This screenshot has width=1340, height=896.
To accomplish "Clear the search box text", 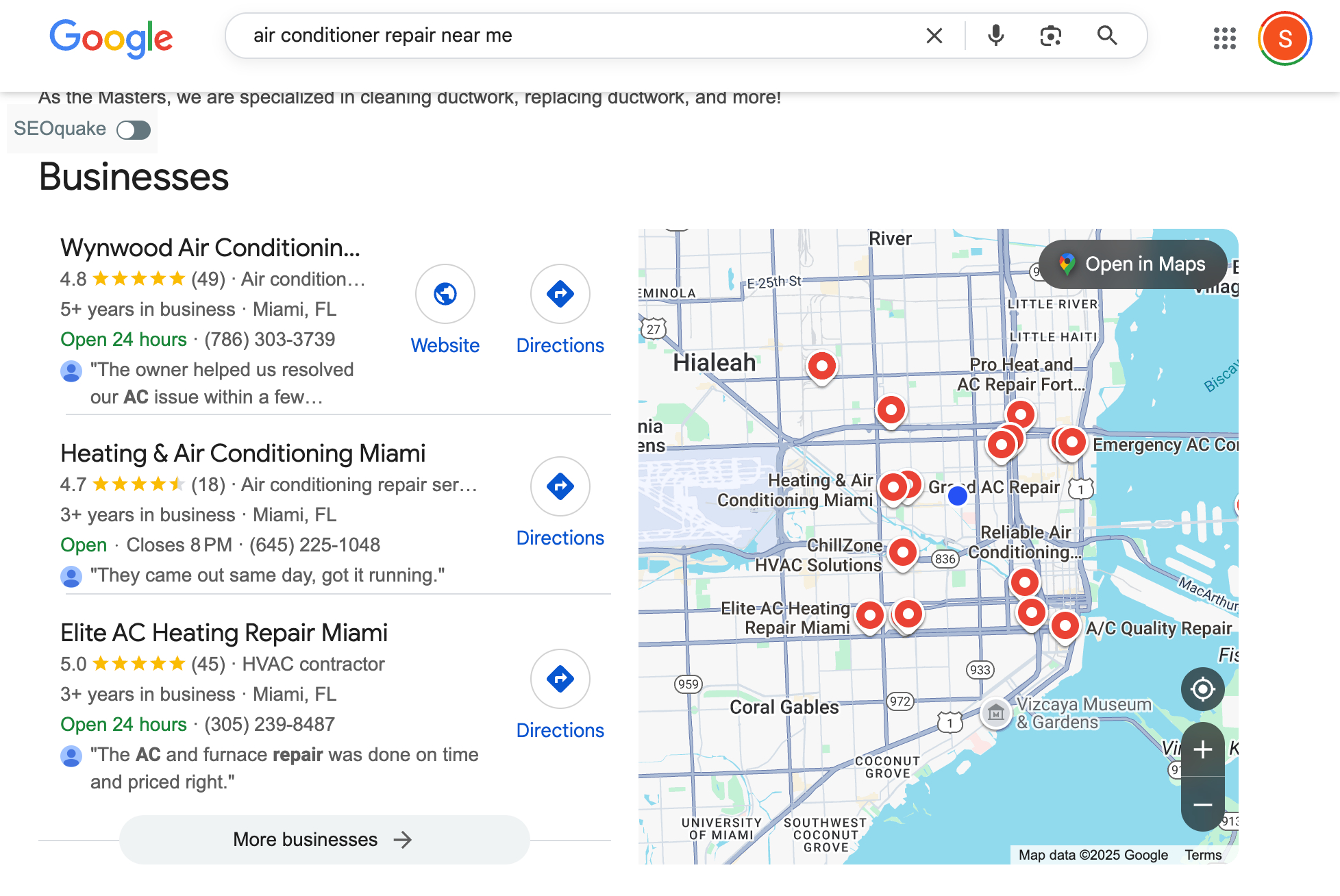I will [x=934, y=36].
